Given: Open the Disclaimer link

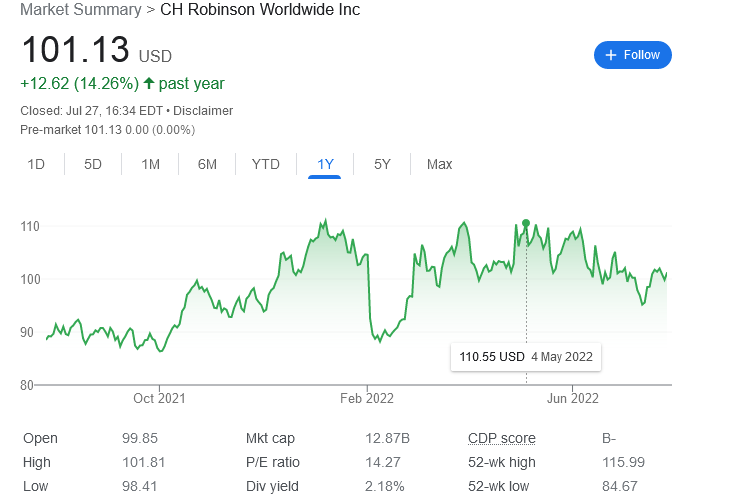Looking at the screenshot, I should (203, 111).
